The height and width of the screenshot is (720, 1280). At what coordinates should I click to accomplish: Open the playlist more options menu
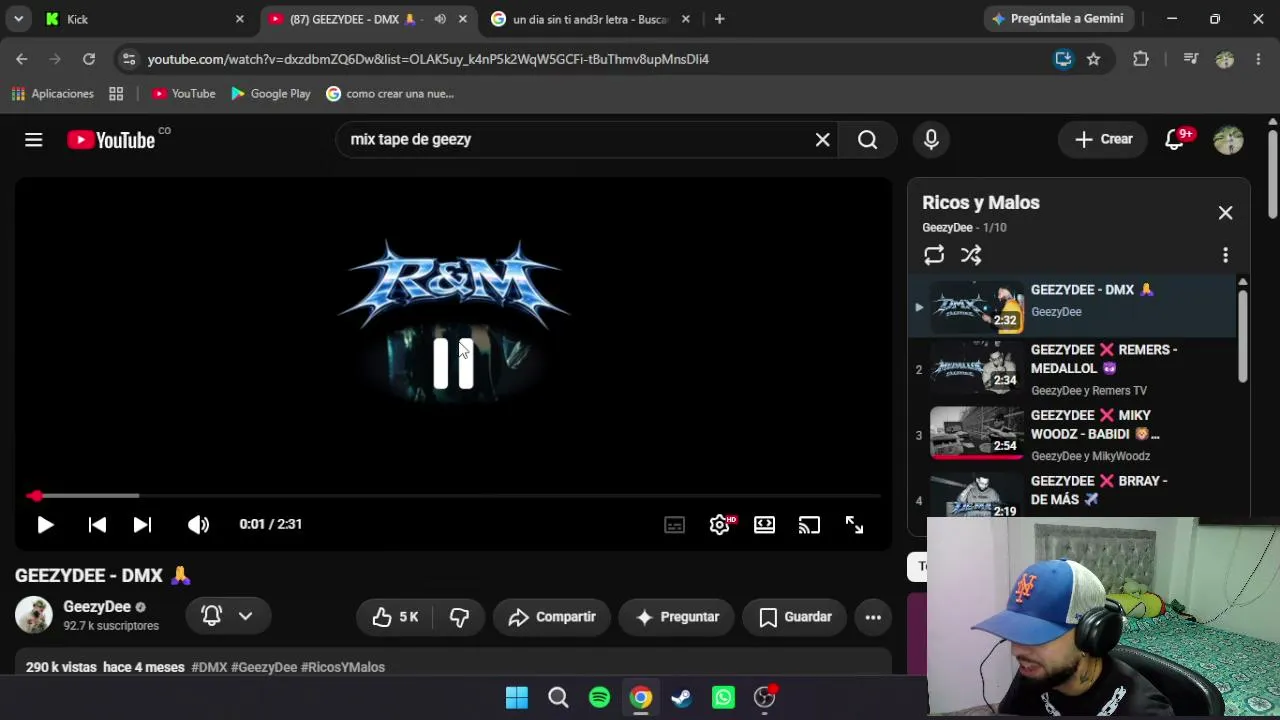click(1225, 255)
